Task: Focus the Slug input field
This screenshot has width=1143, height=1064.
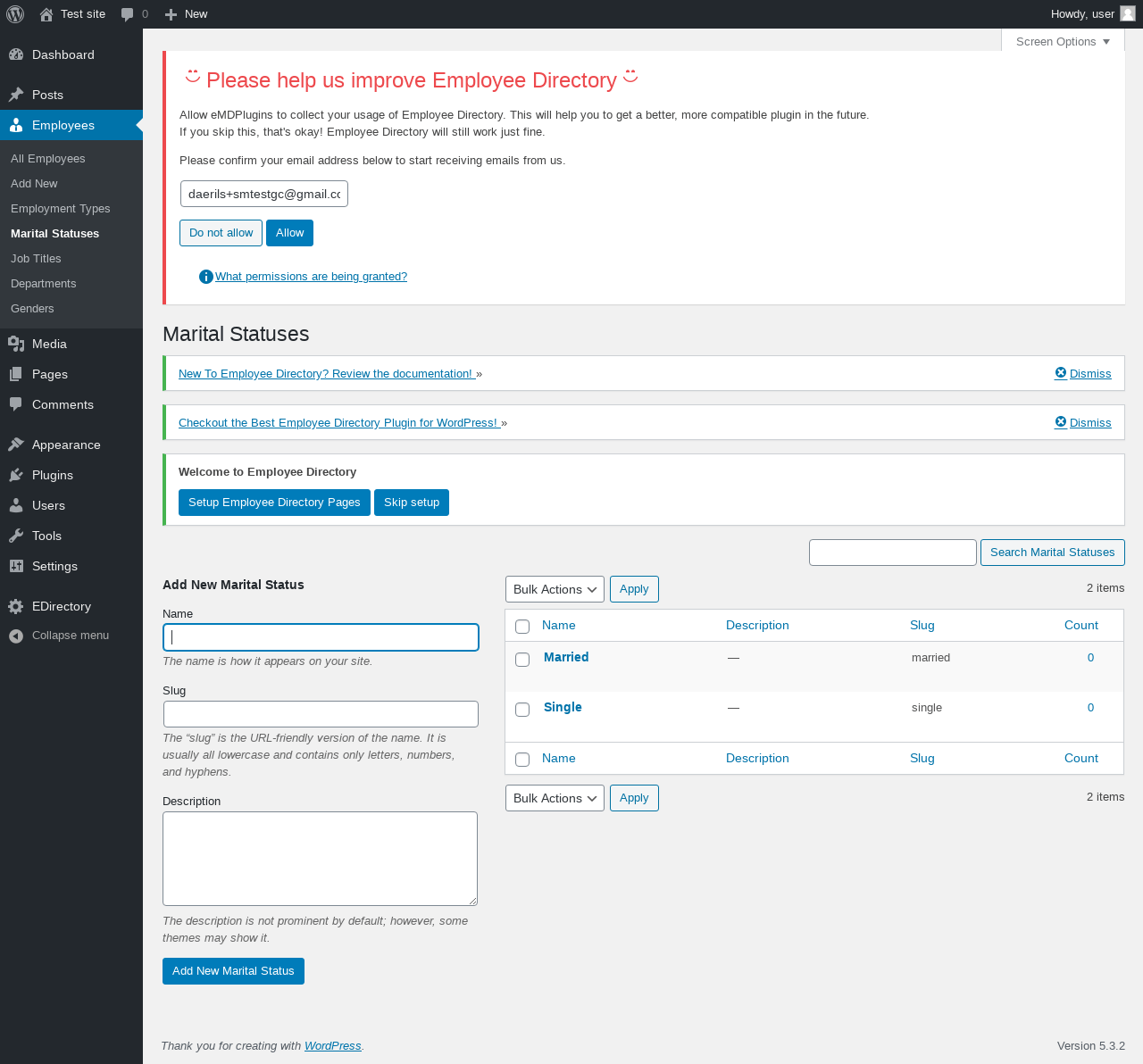Action: pyautogui.click(x=321, y=714)
